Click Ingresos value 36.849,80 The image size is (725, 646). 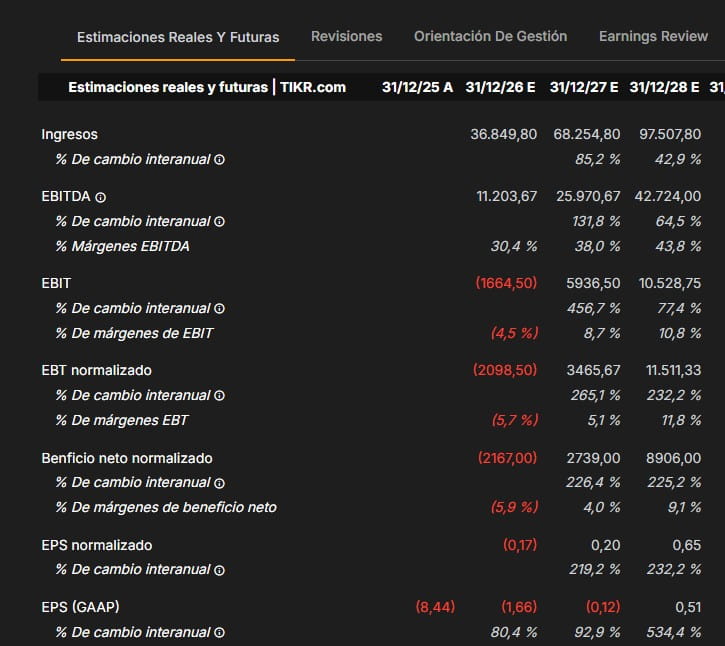pos(504,134)
